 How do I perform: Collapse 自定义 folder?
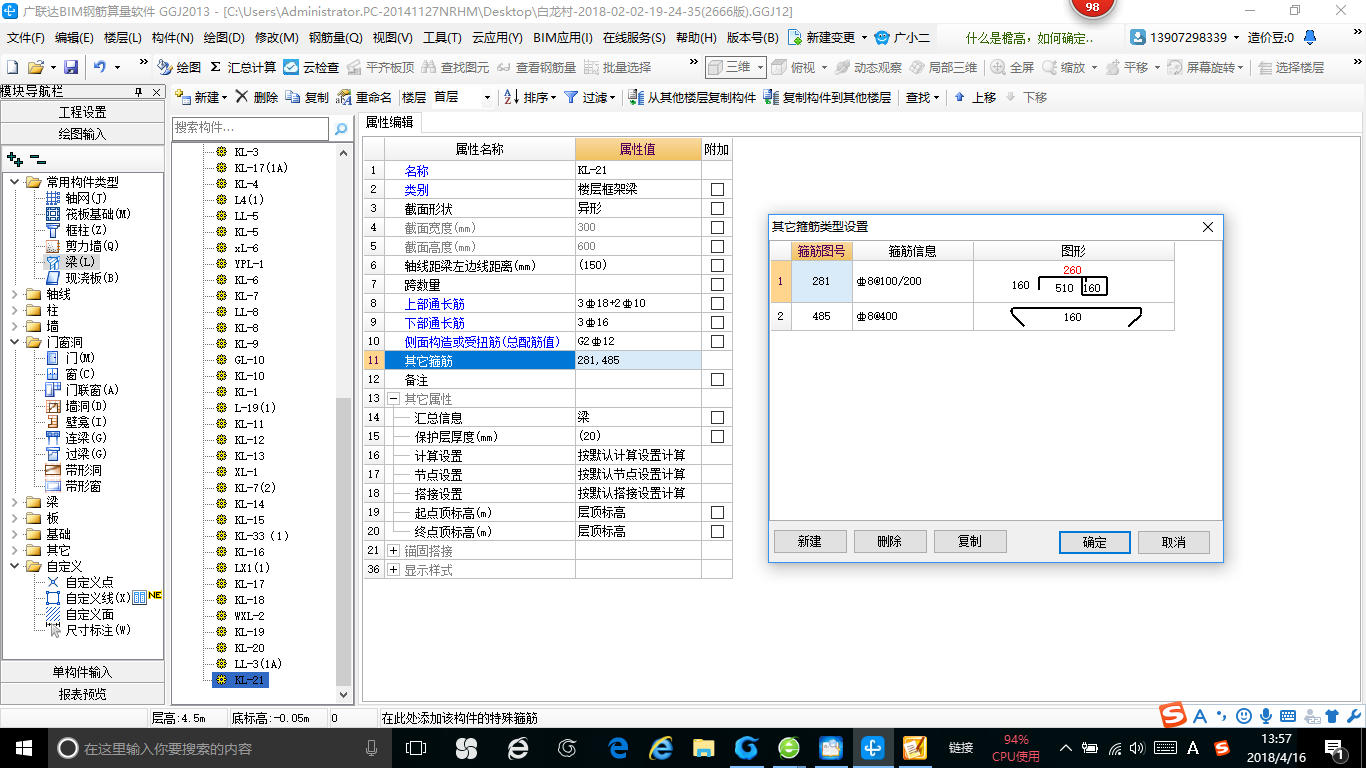[x=15, y=566]
